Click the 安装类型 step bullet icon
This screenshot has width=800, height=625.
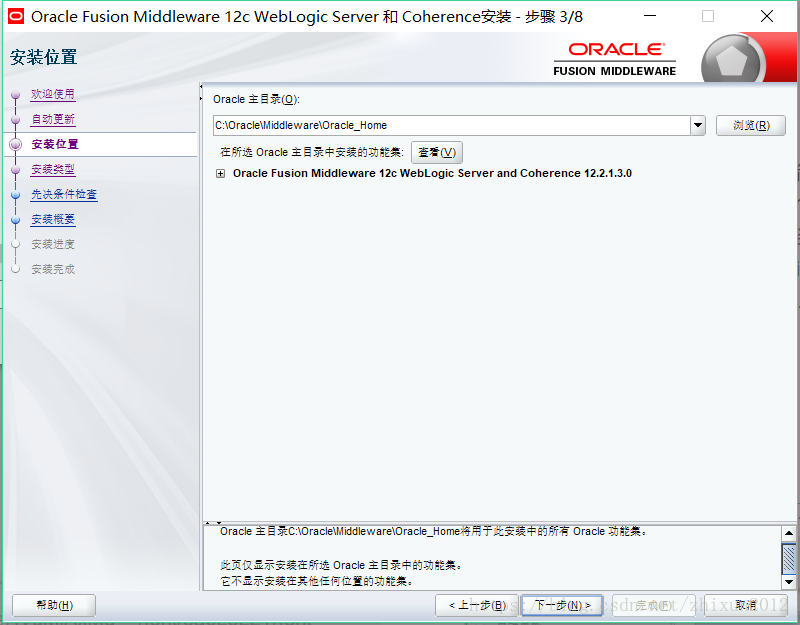click(15, 169)
